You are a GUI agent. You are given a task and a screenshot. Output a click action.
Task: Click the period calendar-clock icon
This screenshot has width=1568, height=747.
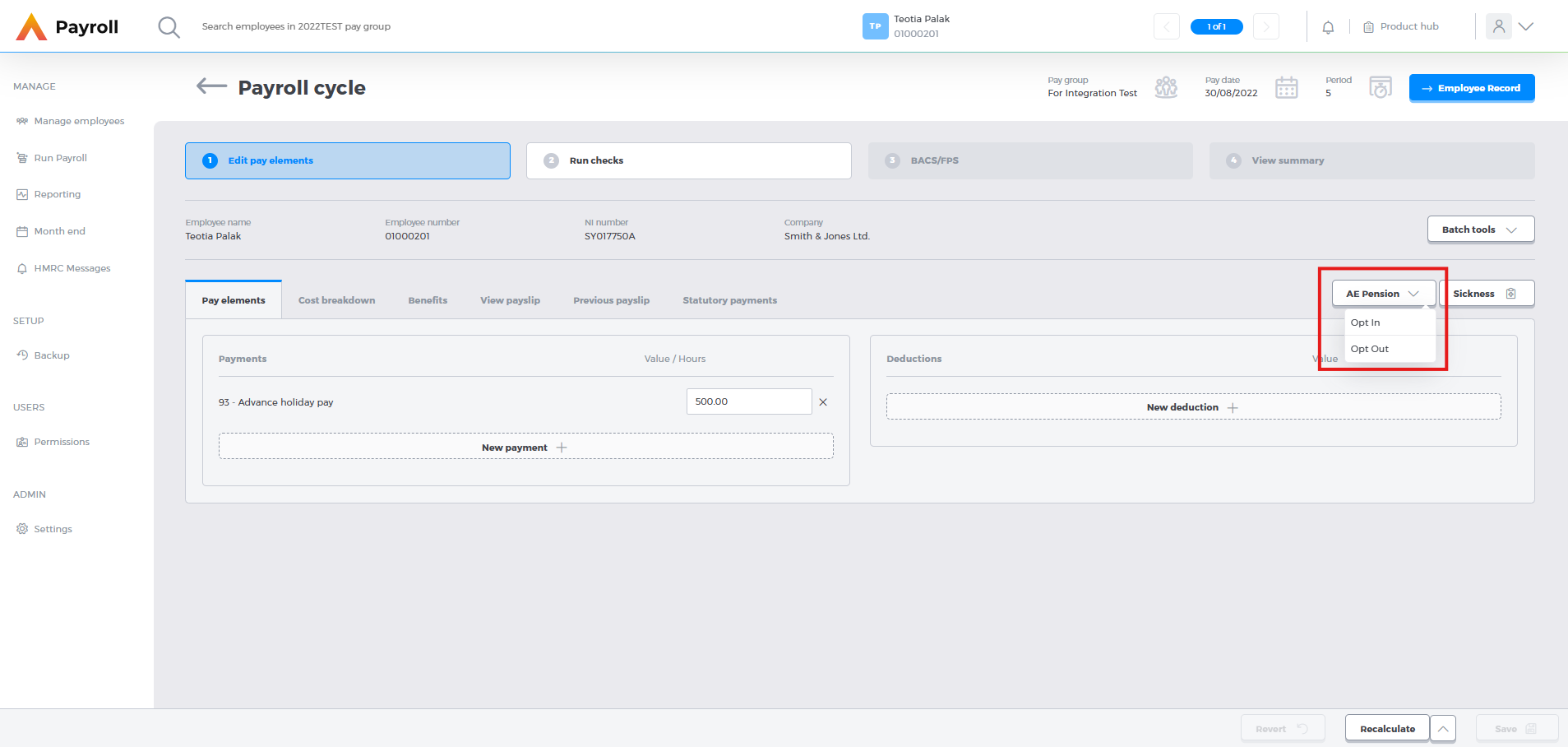coord(1381,87)
